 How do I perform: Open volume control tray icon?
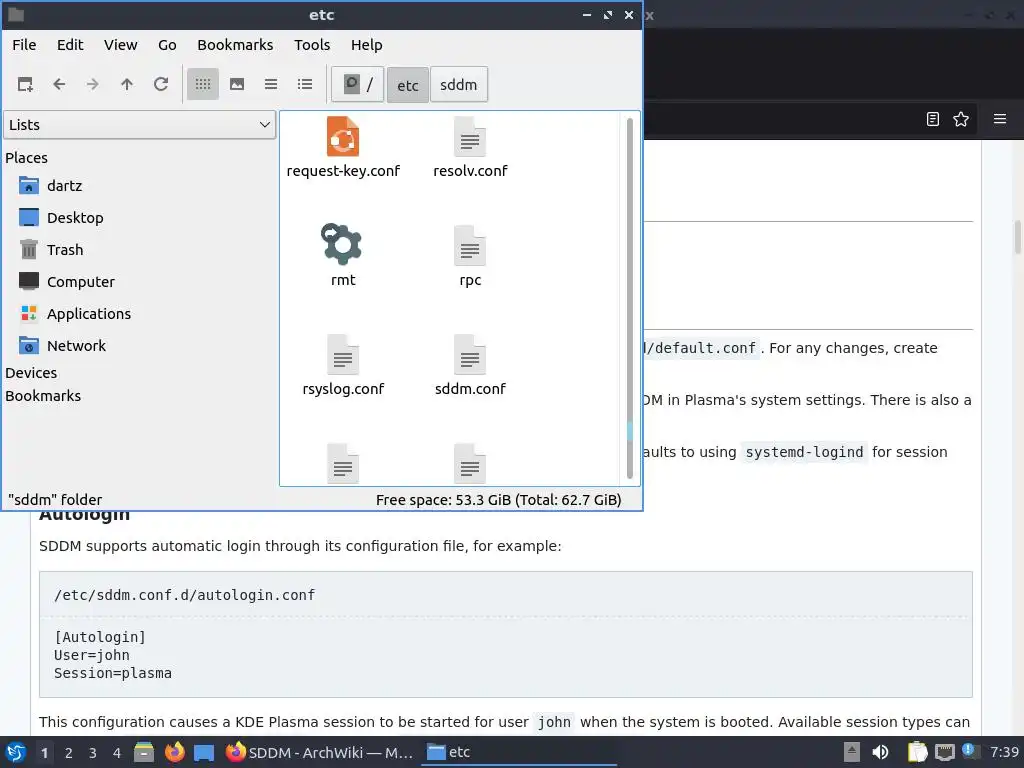click(x=880, y=752)
